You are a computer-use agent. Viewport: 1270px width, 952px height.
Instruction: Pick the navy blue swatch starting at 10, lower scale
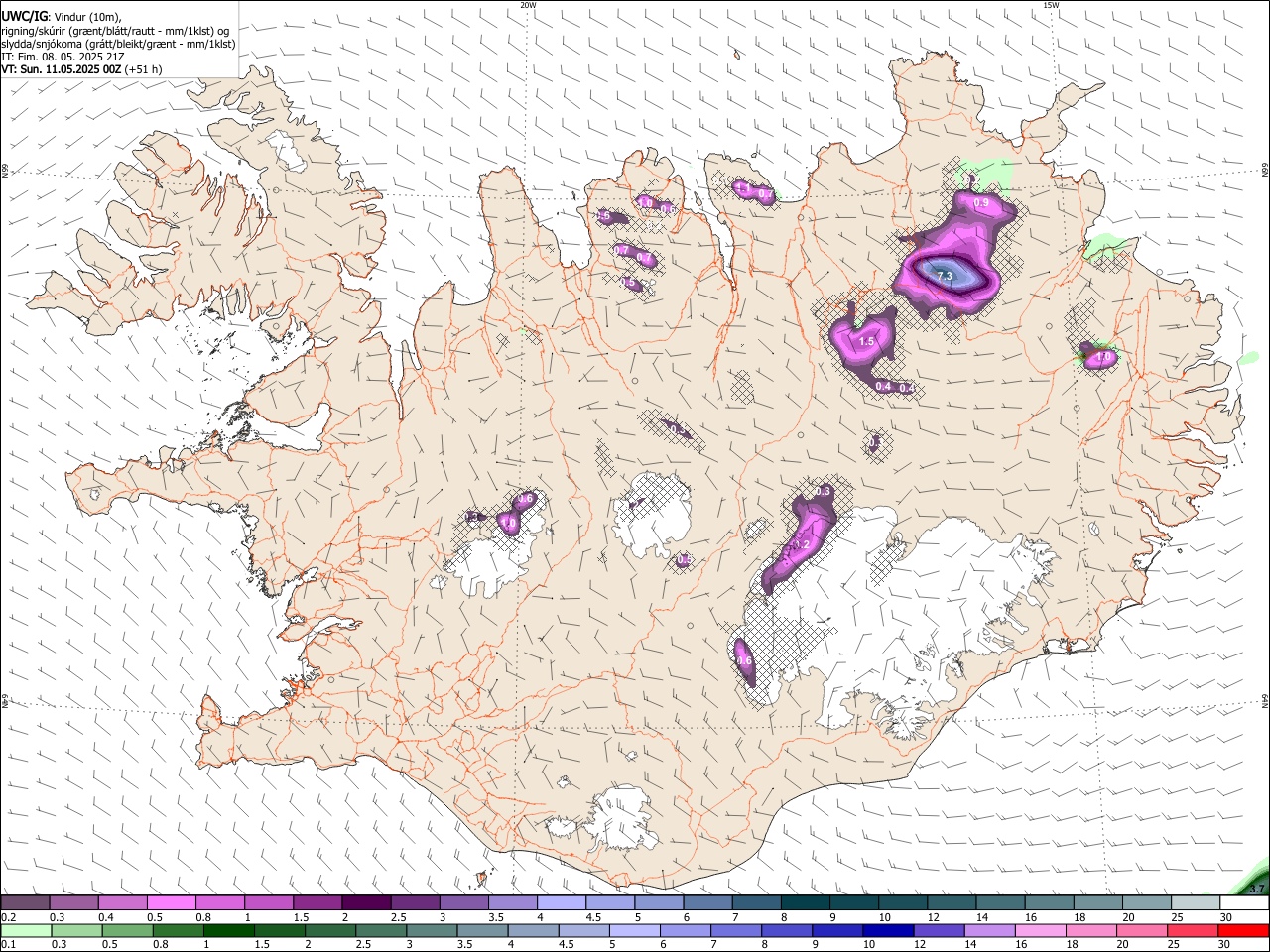tap(887, 930)
